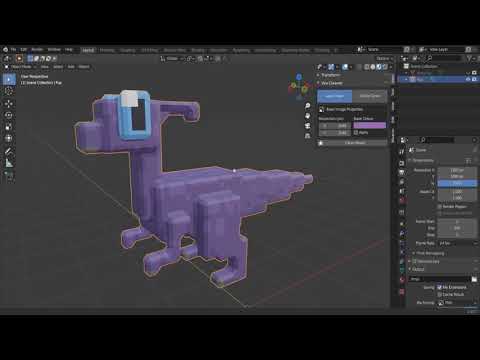Toggle the Stereoscopy checkbox
Image resolution: width=480 pixels, height=360 pixels.
click(x=415, y=261)
